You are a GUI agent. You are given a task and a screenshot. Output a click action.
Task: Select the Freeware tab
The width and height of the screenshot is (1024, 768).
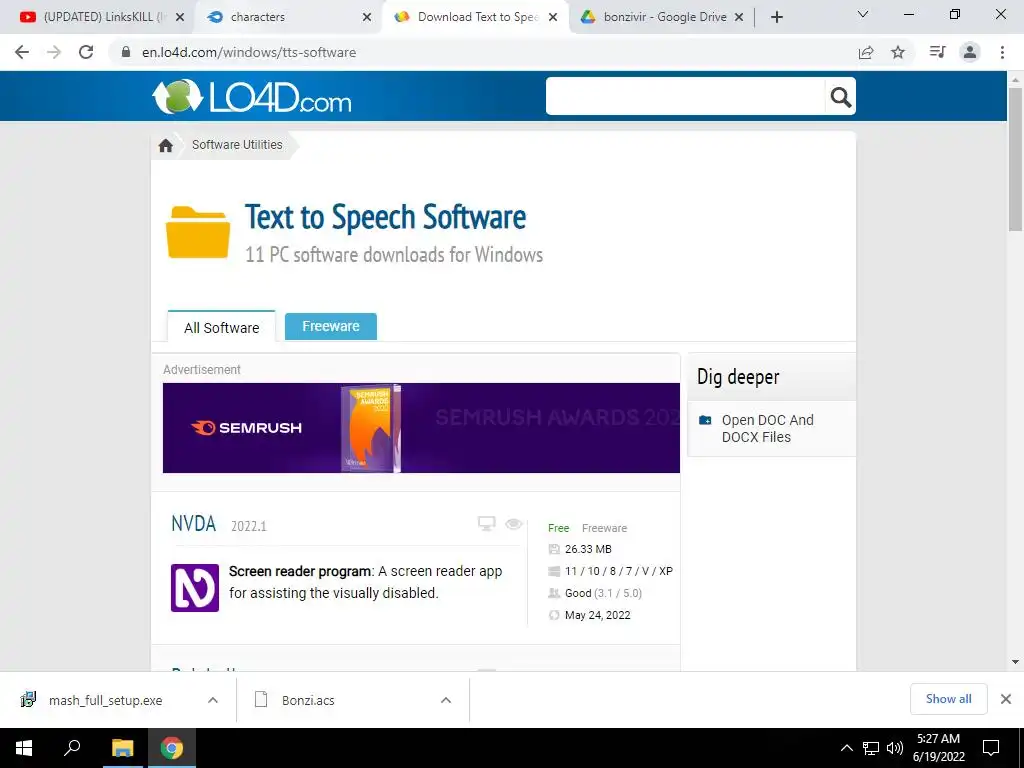(330, 327)
